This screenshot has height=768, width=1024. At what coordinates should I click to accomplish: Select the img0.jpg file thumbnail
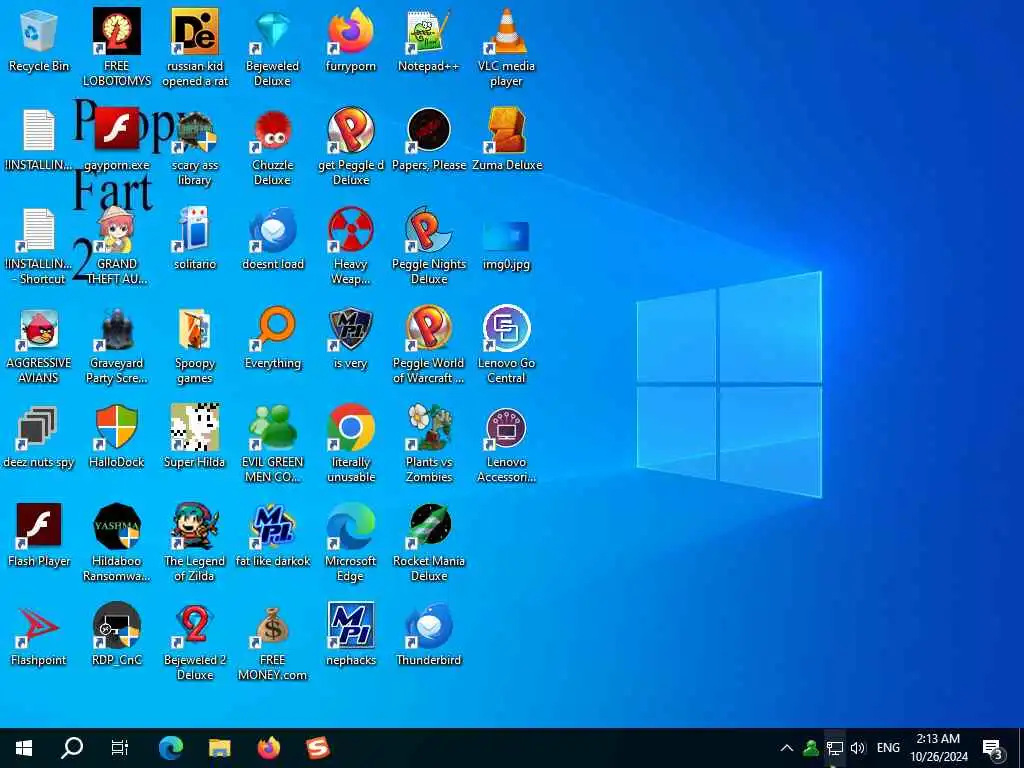506,245
